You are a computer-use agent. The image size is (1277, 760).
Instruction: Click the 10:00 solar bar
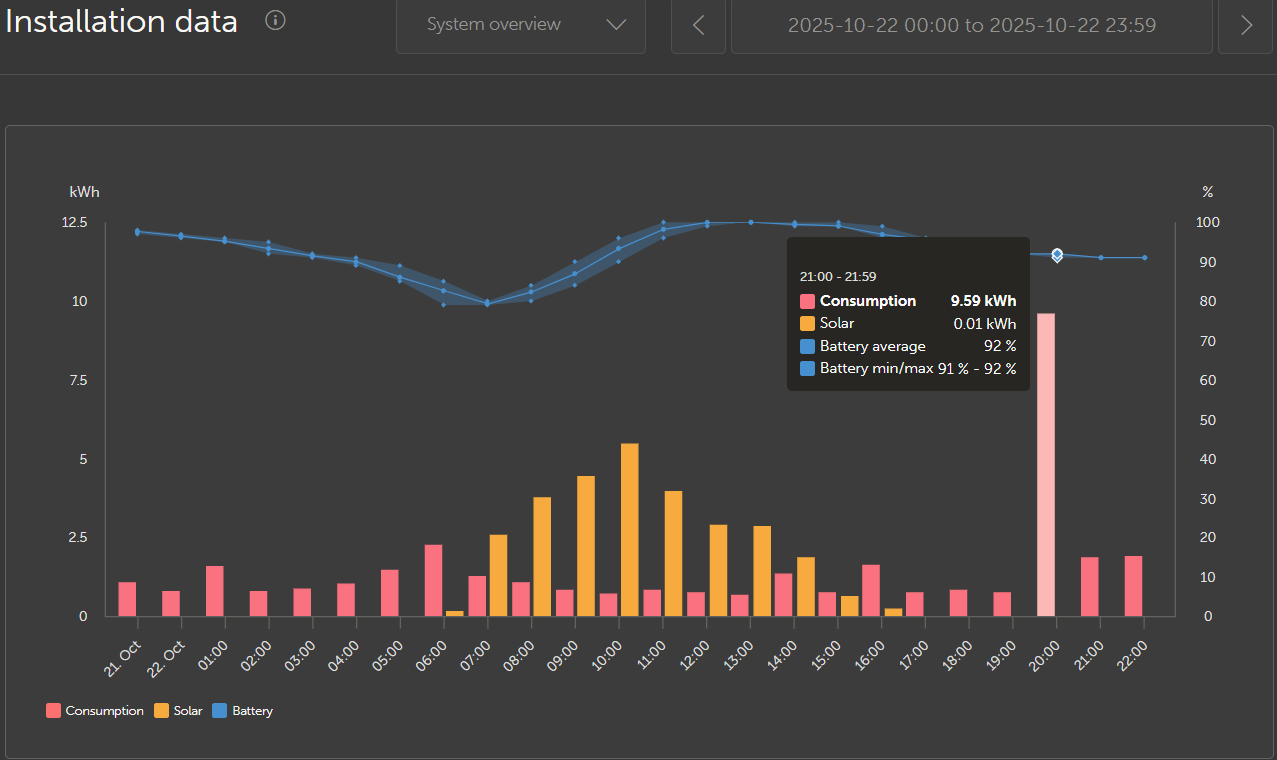[x=630, y=530]
